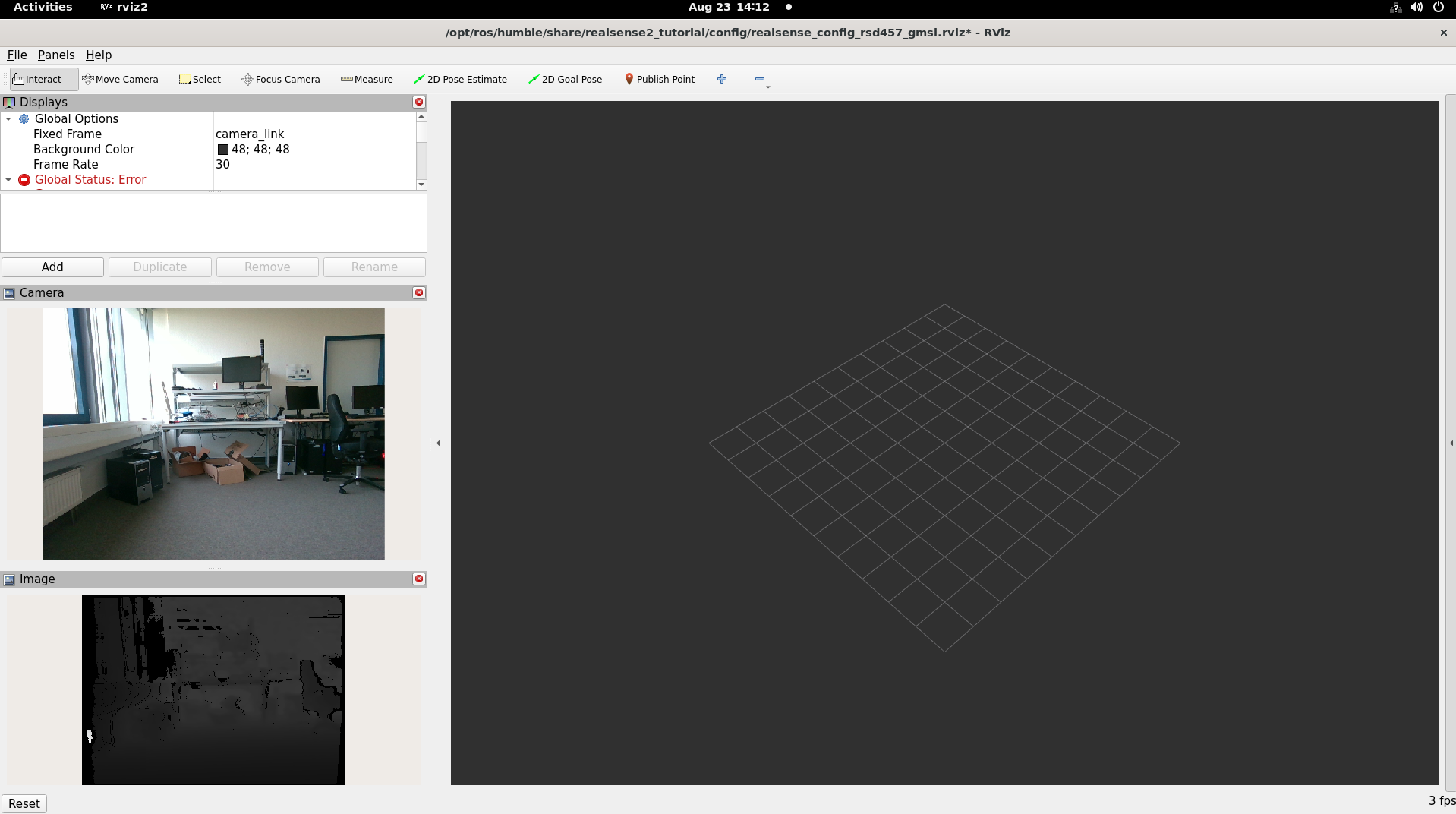Open the File menu
Screen dimensions: 1456x814
click(17, 55)
